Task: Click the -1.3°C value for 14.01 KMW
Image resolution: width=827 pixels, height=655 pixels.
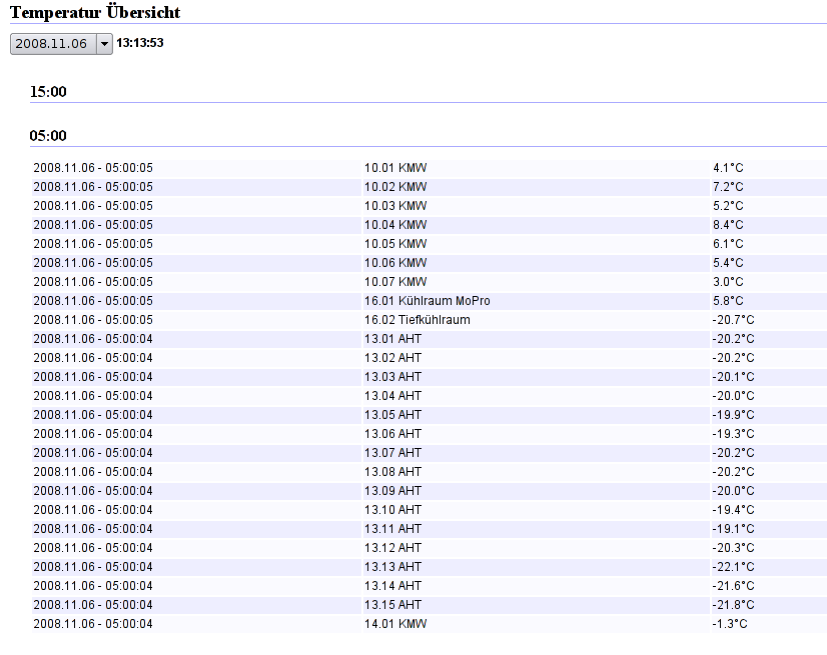Action: point(730,623)
